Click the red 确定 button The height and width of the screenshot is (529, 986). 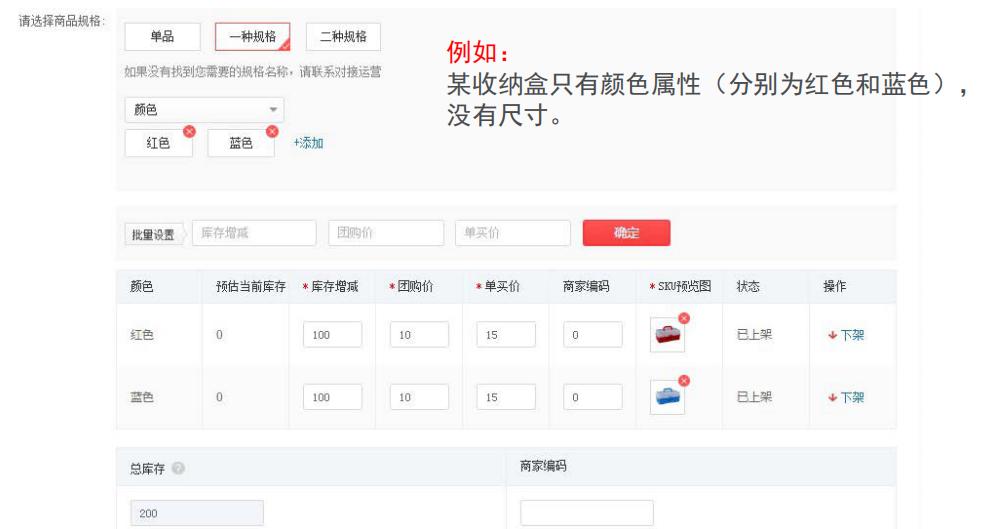pyautogui.click(x=626, y=233)
